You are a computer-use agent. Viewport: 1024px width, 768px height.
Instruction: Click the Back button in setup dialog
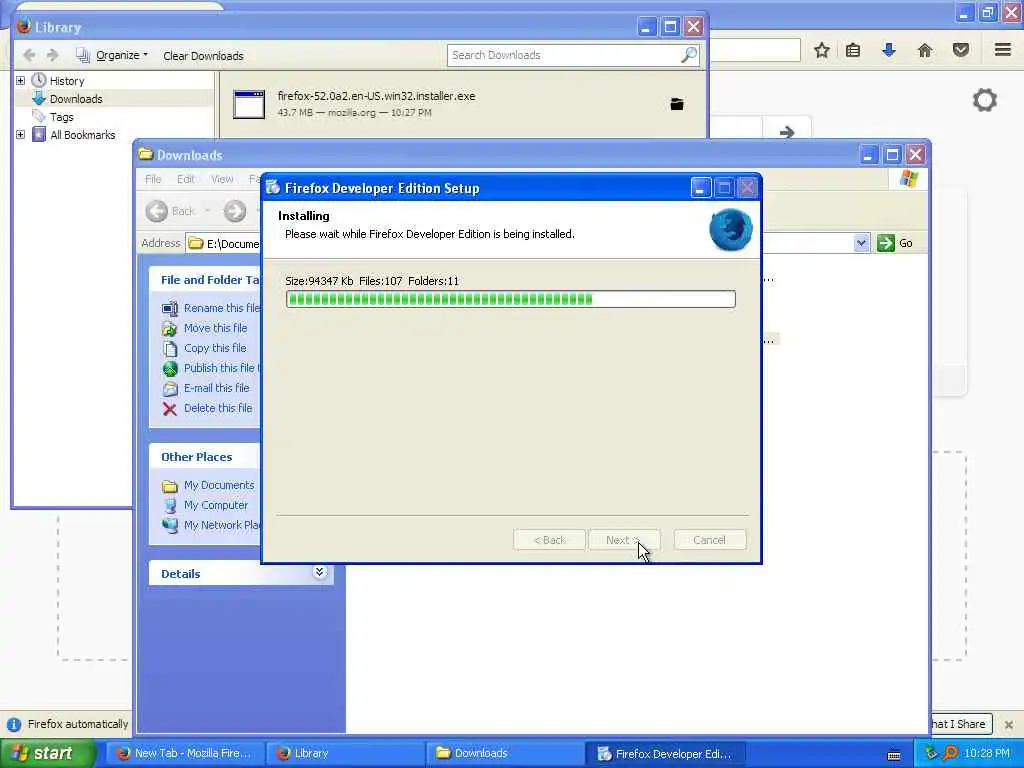coord(549,540)
